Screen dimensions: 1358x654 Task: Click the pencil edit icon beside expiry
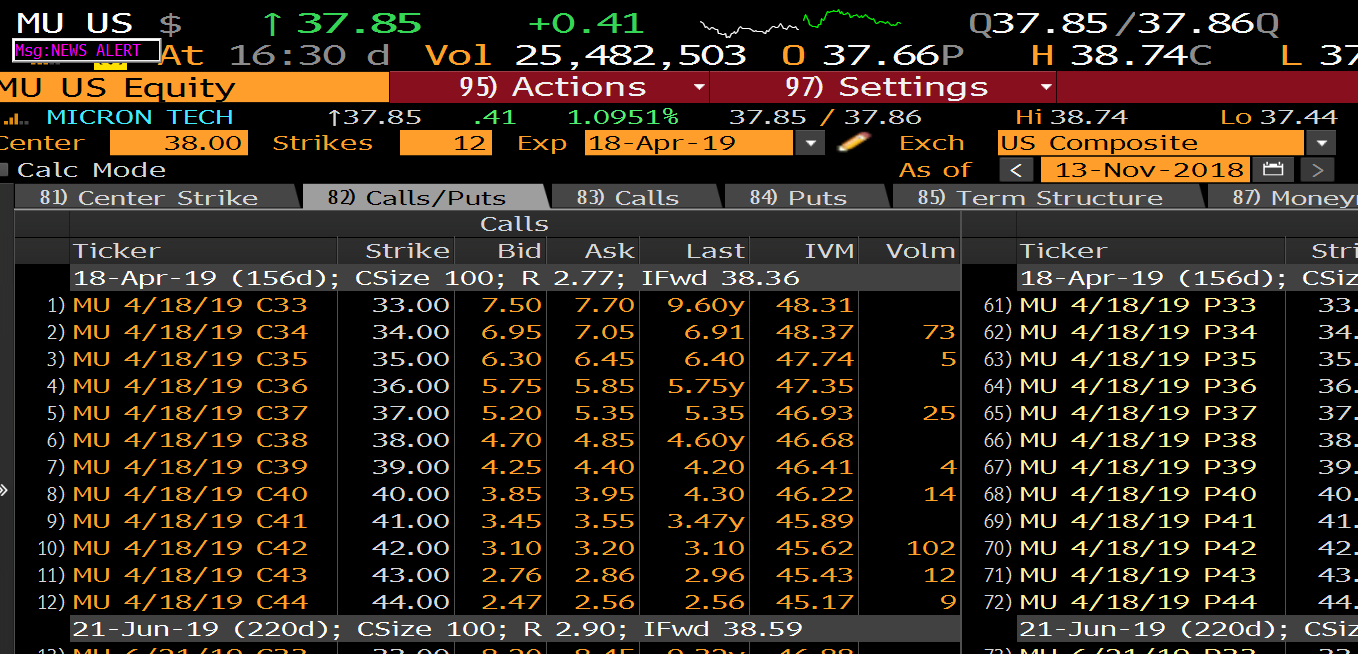pos(854,142)
